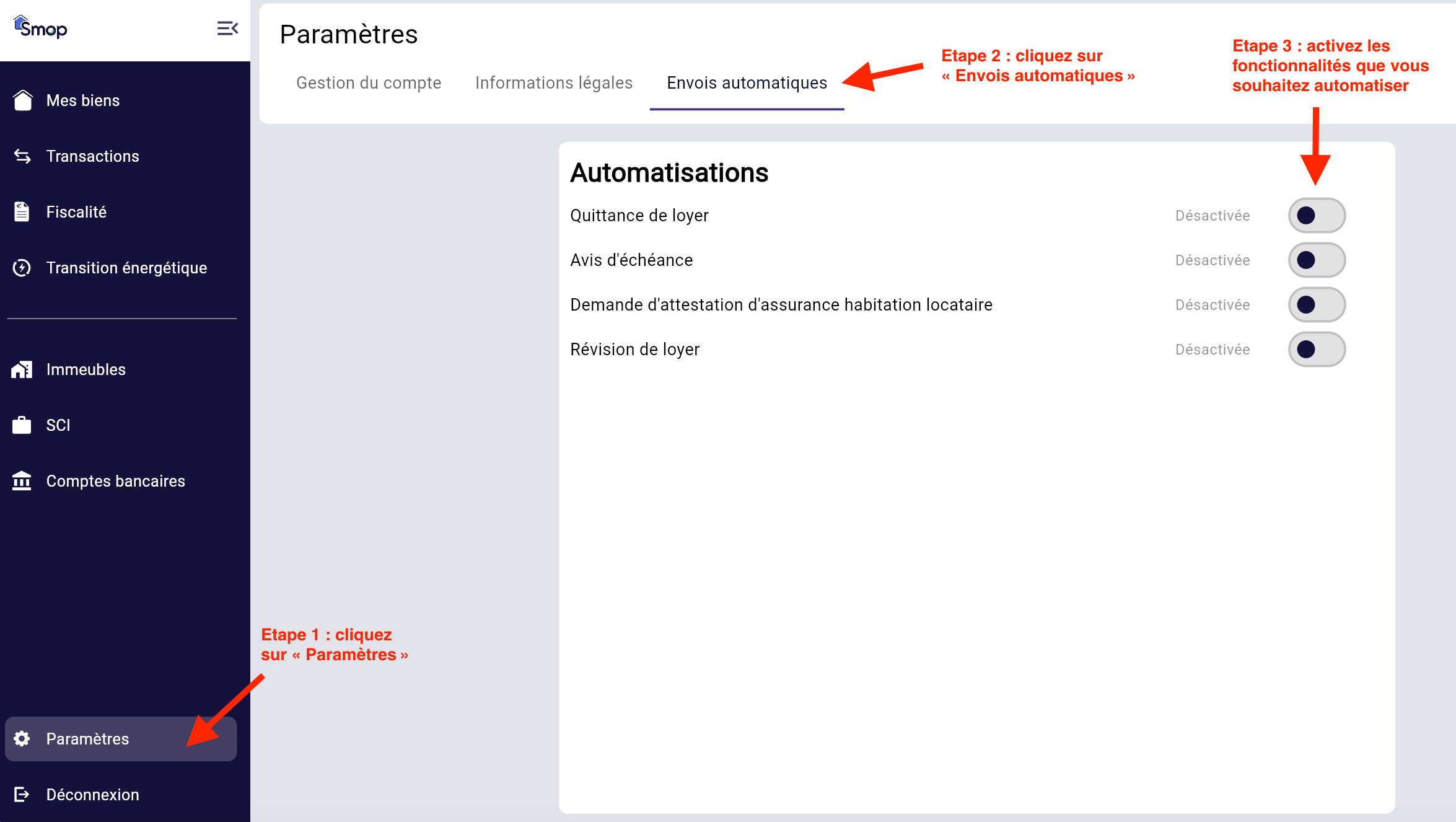Click the Paramètres gear icon
The image size is (1456, 822).
pyautogui.click(x=22, y=739)
